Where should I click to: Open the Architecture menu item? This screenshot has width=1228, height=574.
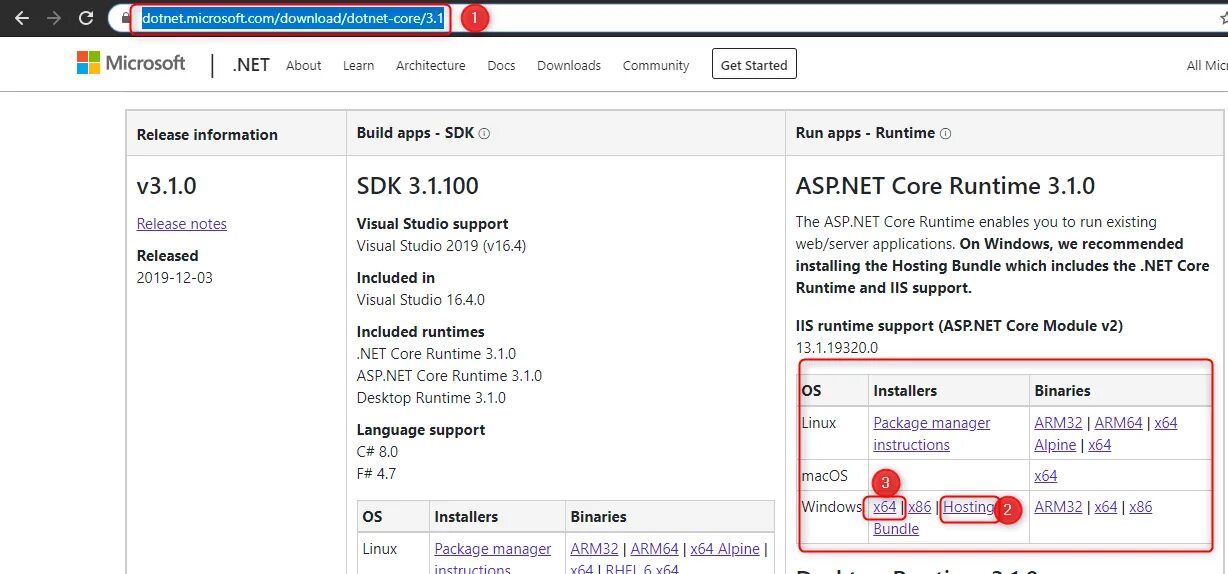(x=430, y=65)
